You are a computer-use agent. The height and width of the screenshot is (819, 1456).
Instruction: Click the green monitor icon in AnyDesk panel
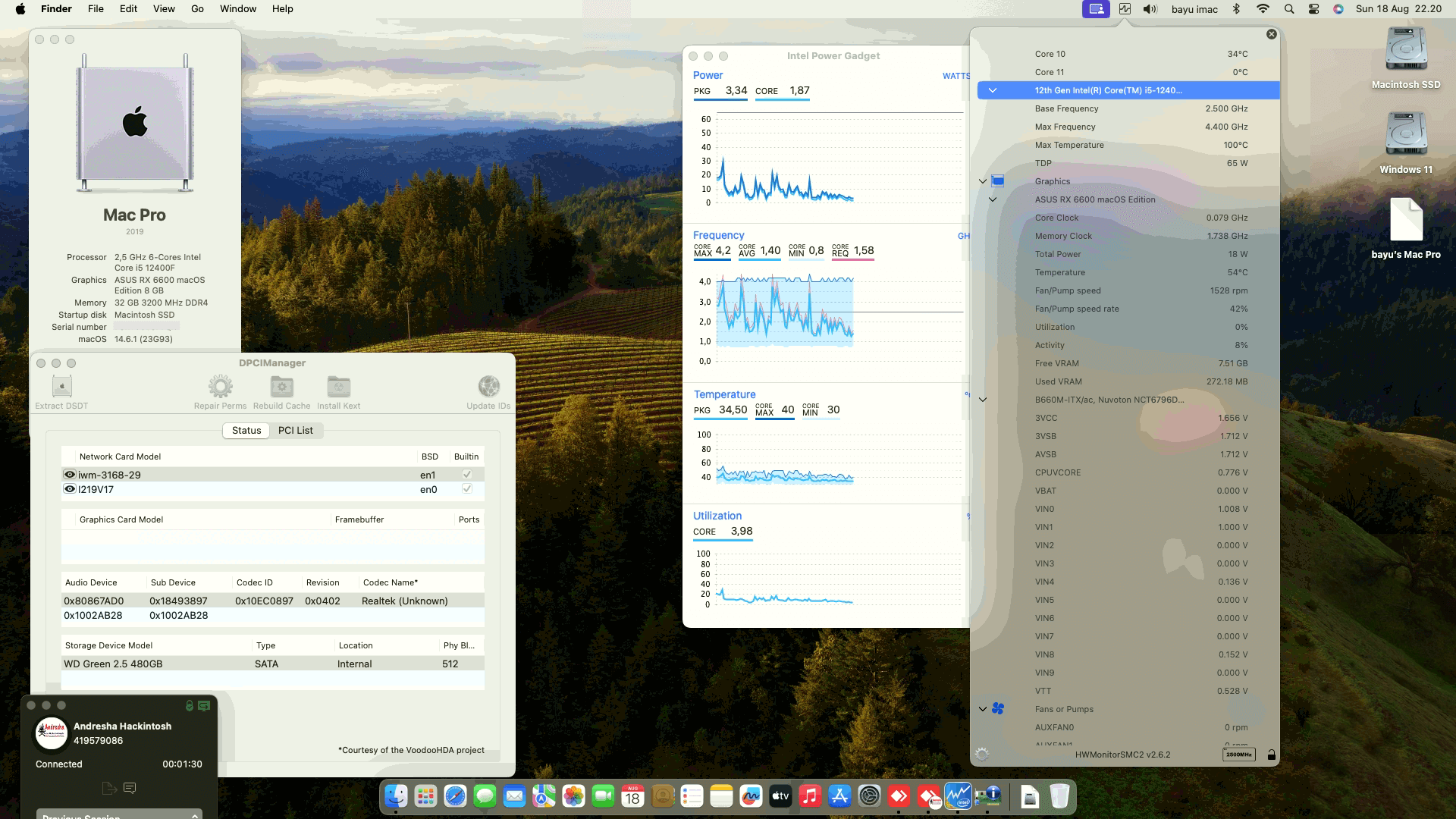204,705
